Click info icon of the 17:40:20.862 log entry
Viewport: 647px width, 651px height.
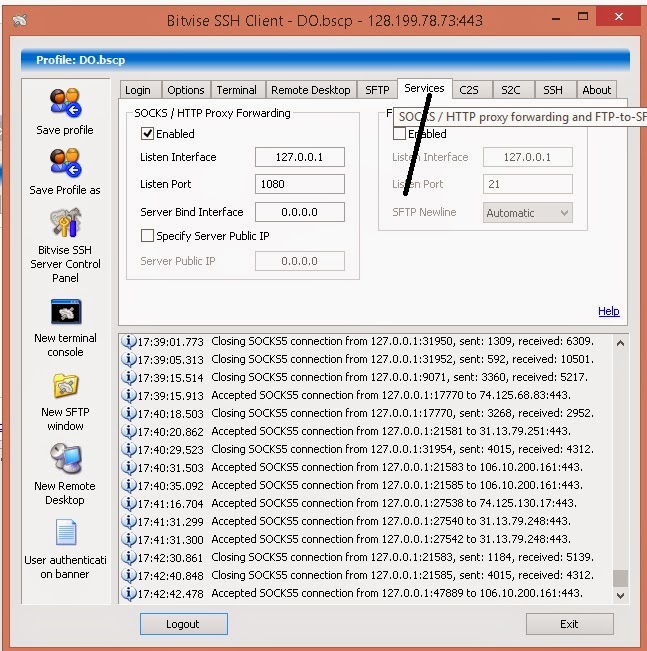tap(129, 431)
